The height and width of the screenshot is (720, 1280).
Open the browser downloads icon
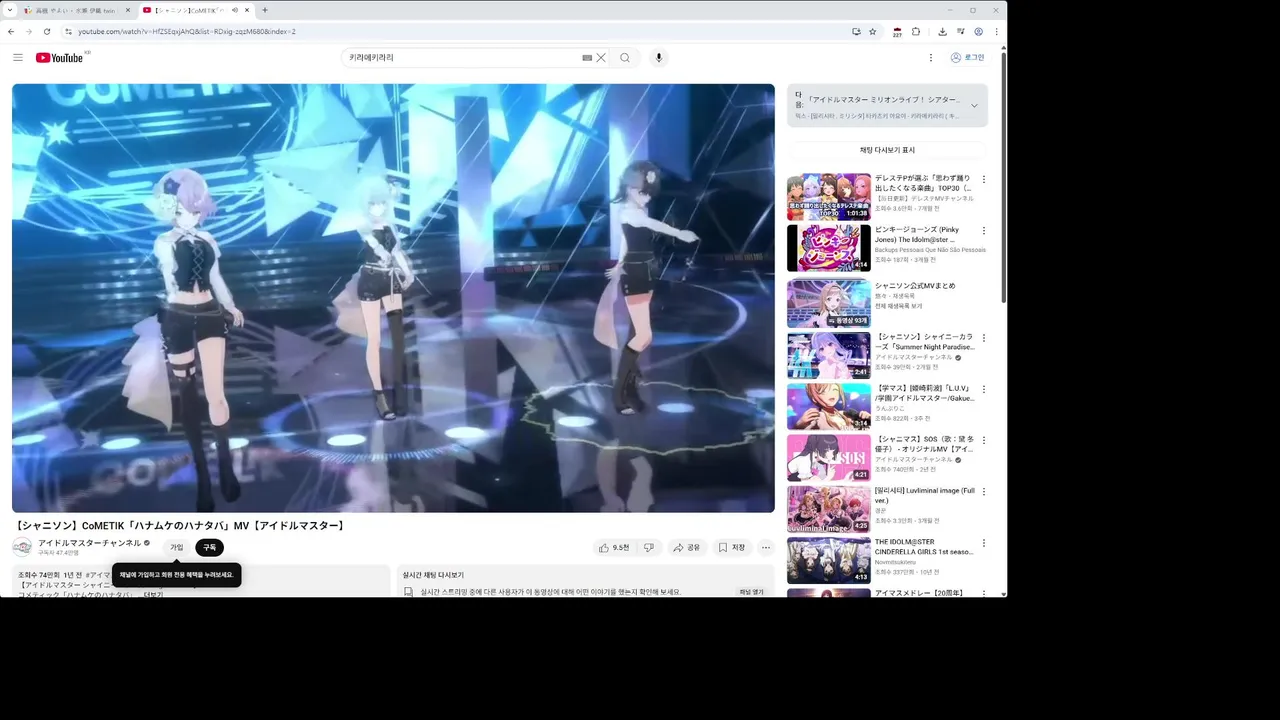click(942, 31)
